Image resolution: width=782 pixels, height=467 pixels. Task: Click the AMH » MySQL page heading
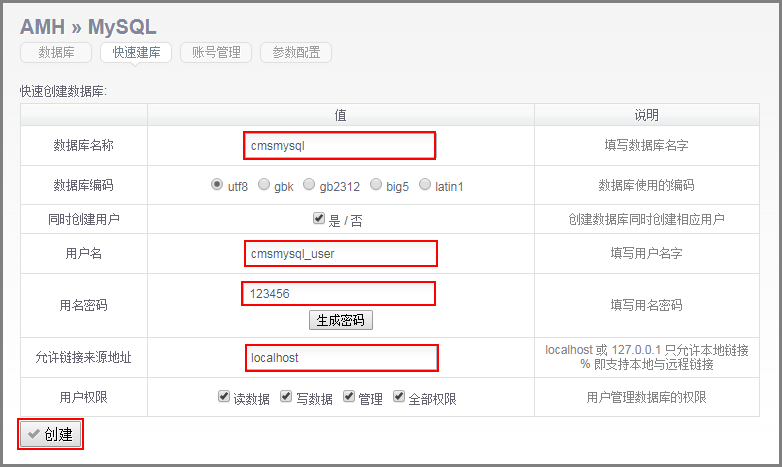(x=88, y=27)
